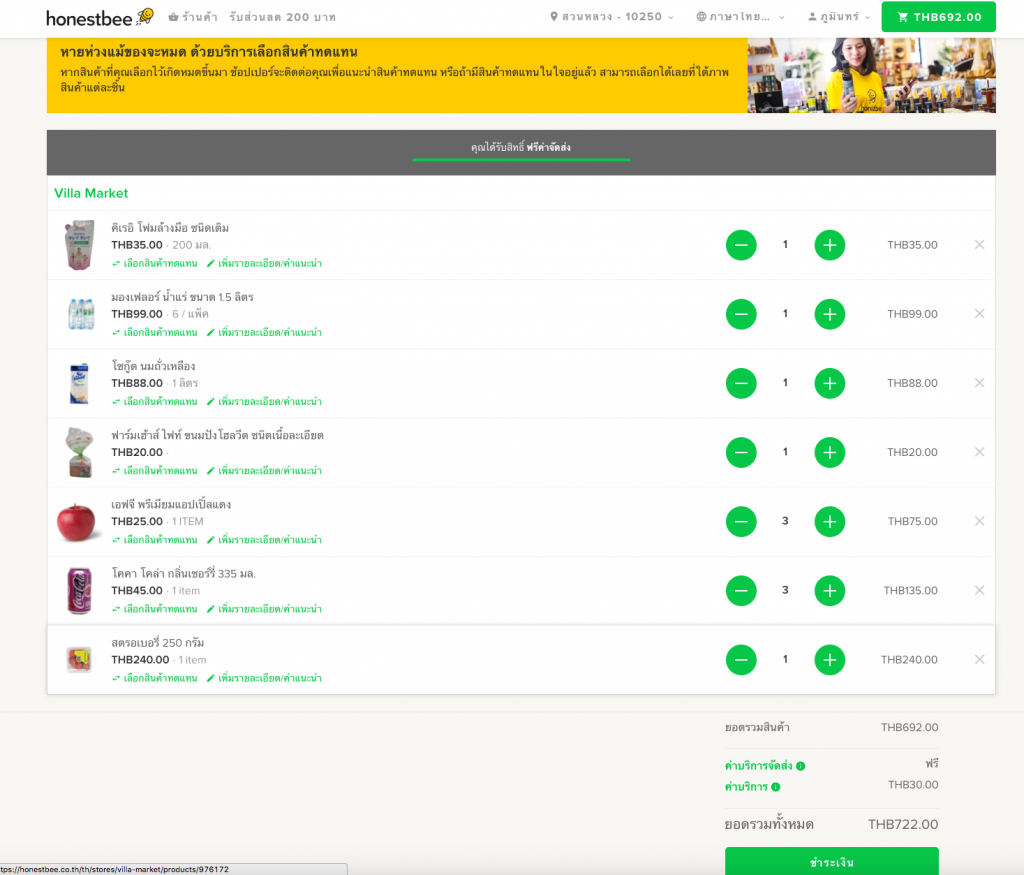This screenshot has height=875, width=1024.
Task: Remove the Mont Fleur mineral water item
Action: coord(979,314)
